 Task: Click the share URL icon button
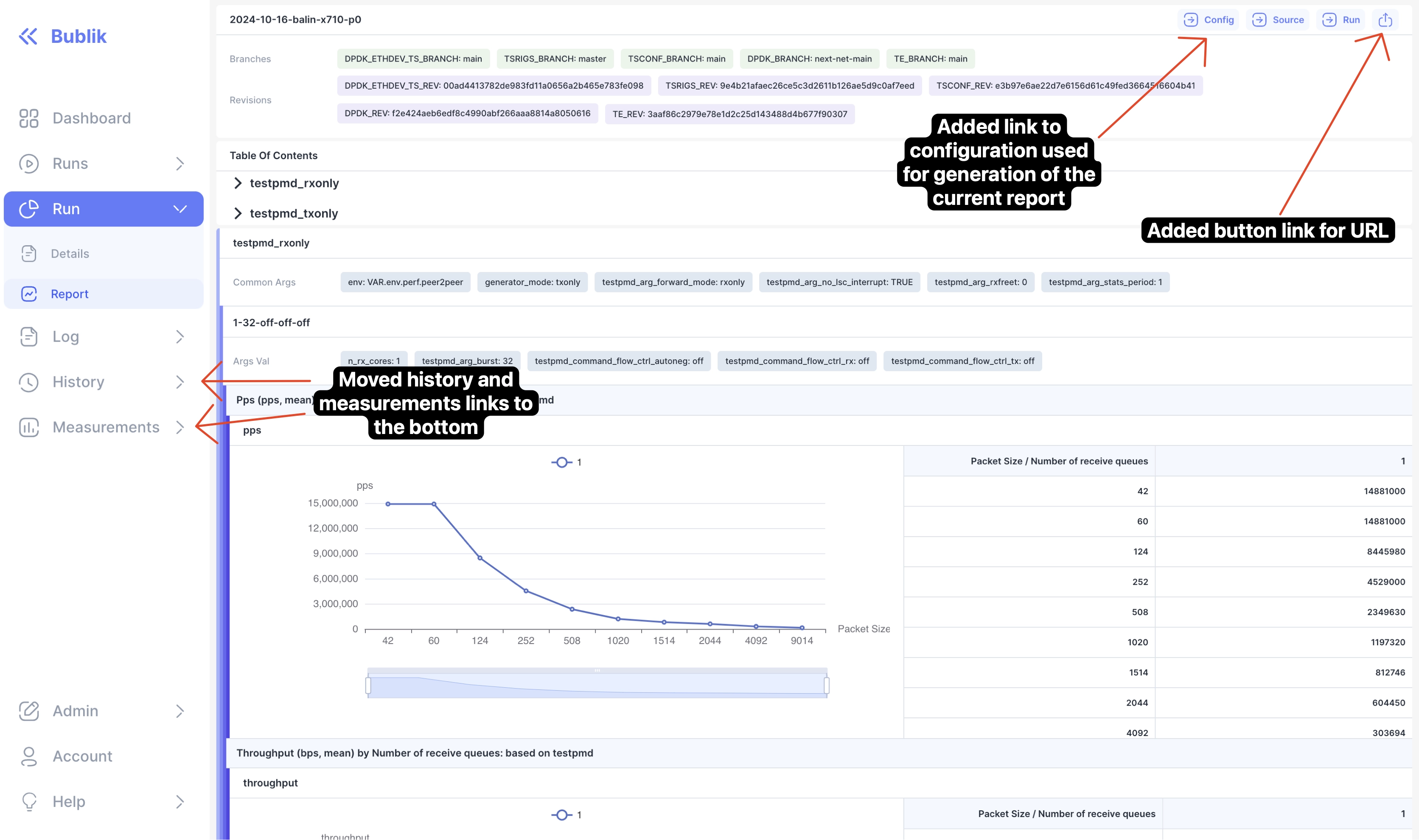(x=1385, y=20)
